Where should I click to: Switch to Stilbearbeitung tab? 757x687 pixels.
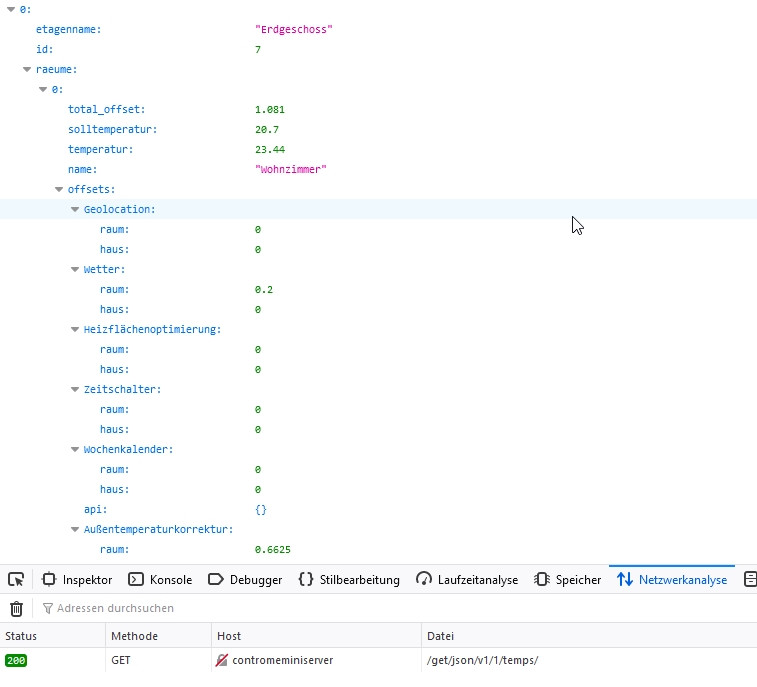[349, 579]
